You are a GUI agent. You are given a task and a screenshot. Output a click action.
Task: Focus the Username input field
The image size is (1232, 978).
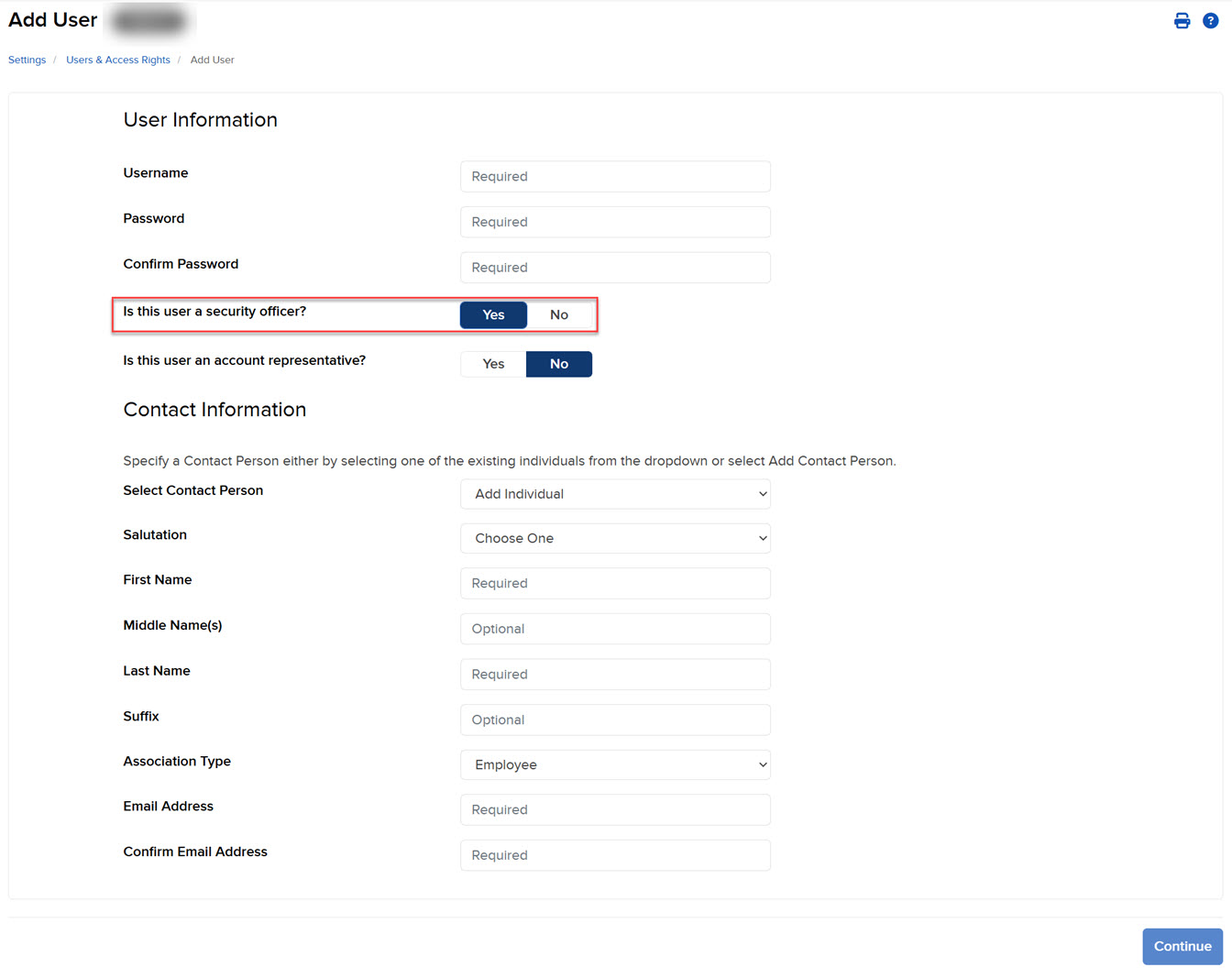[614, 176]
